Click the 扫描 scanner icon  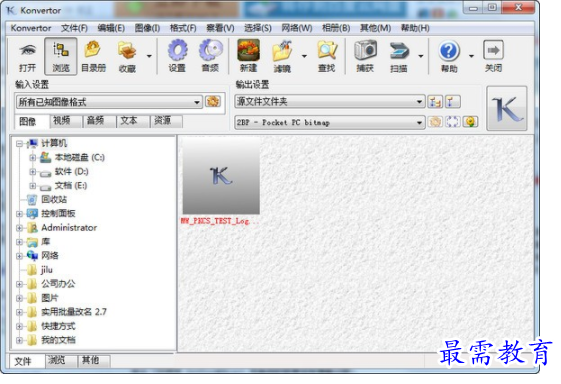click(399, 51)
